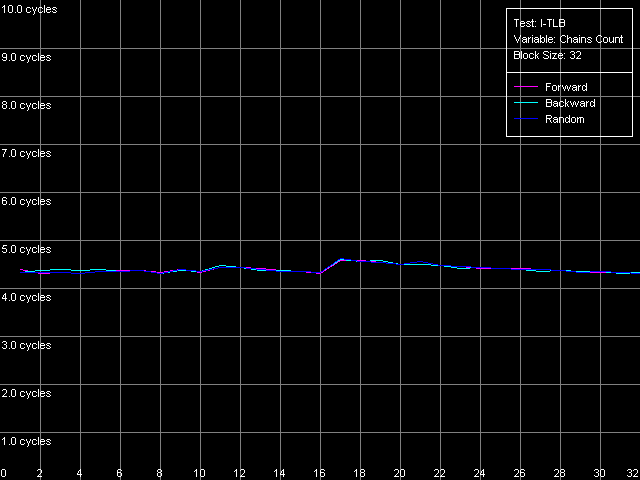Click the 5.0 cycles axis label

pos(26,249)
